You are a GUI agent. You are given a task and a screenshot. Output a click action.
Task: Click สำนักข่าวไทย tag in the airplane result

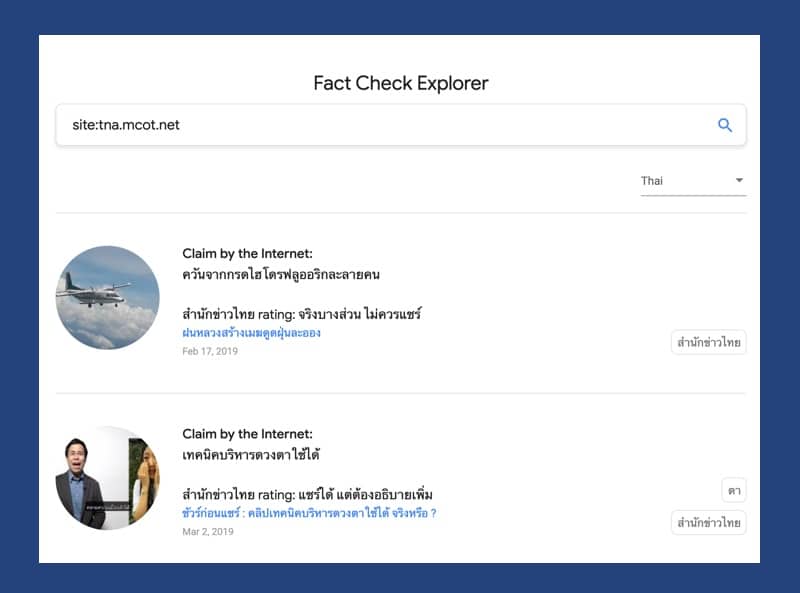(708, 343)
